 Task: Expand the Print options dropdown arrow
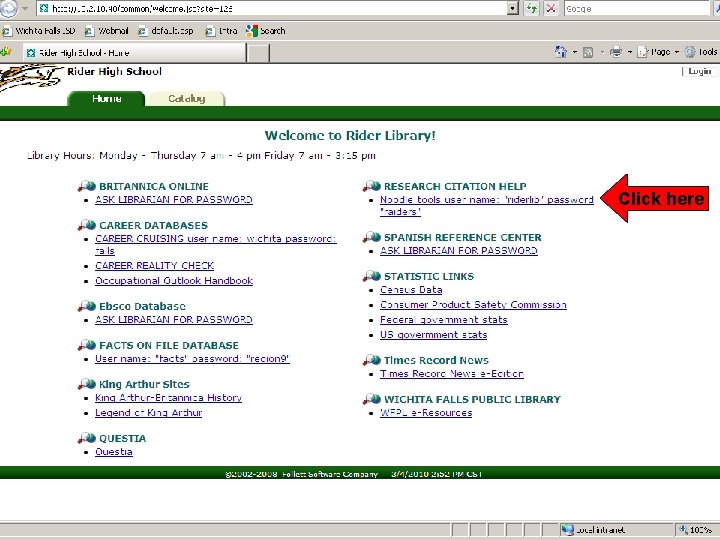630,52
